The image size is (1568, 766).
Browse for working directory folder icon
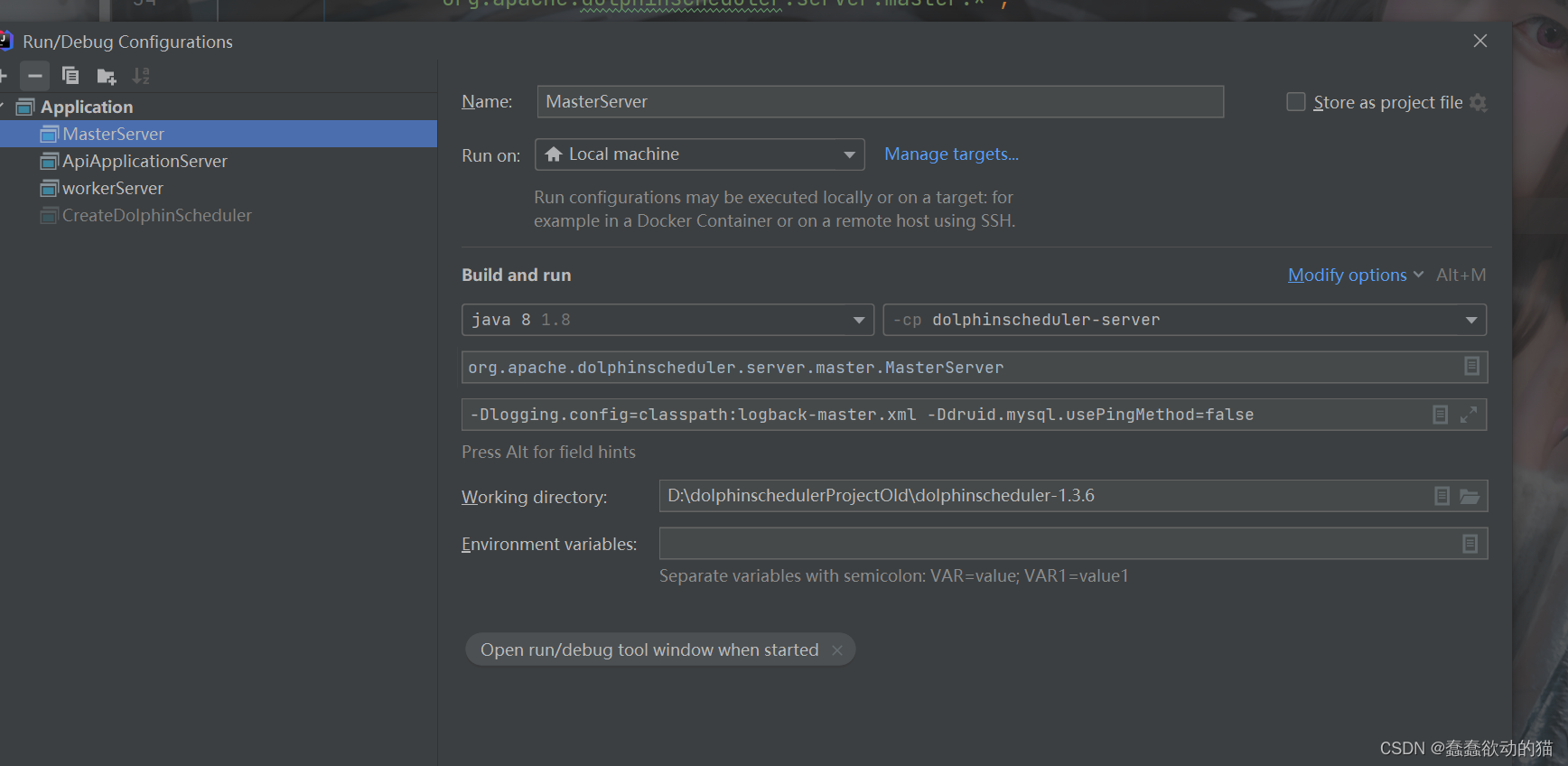tap(1470, 496)
